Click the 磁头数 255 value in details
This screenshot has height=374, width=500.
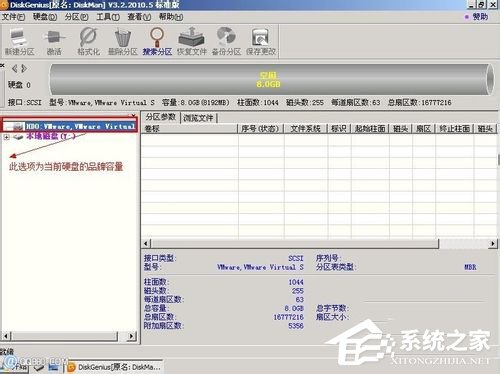pyautogui.click(x=298, y=291)
